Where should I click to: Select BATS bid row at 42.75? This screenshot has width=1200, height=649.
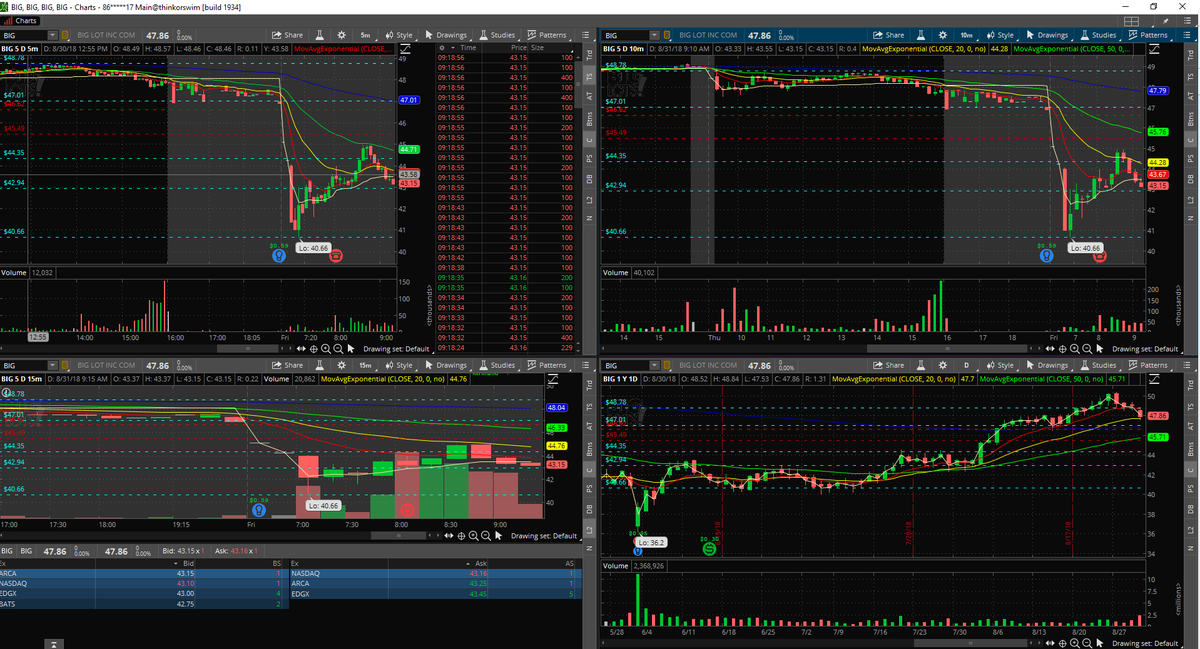143,604
